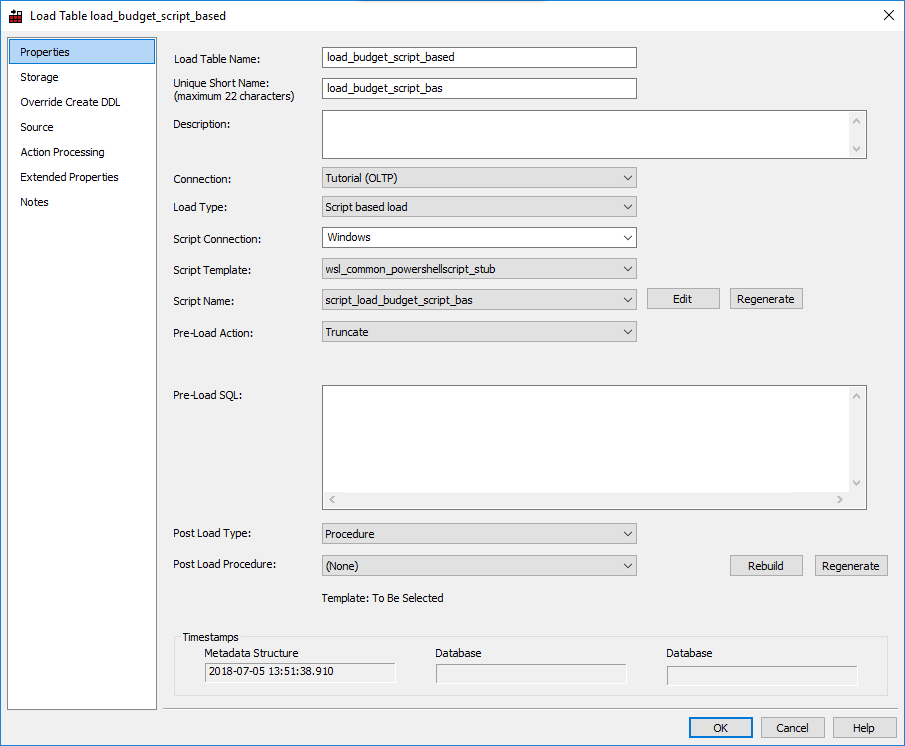This screenshot has width=905, height=746.
Task: Go to Action Processing page
Action: tap(62, 152)
